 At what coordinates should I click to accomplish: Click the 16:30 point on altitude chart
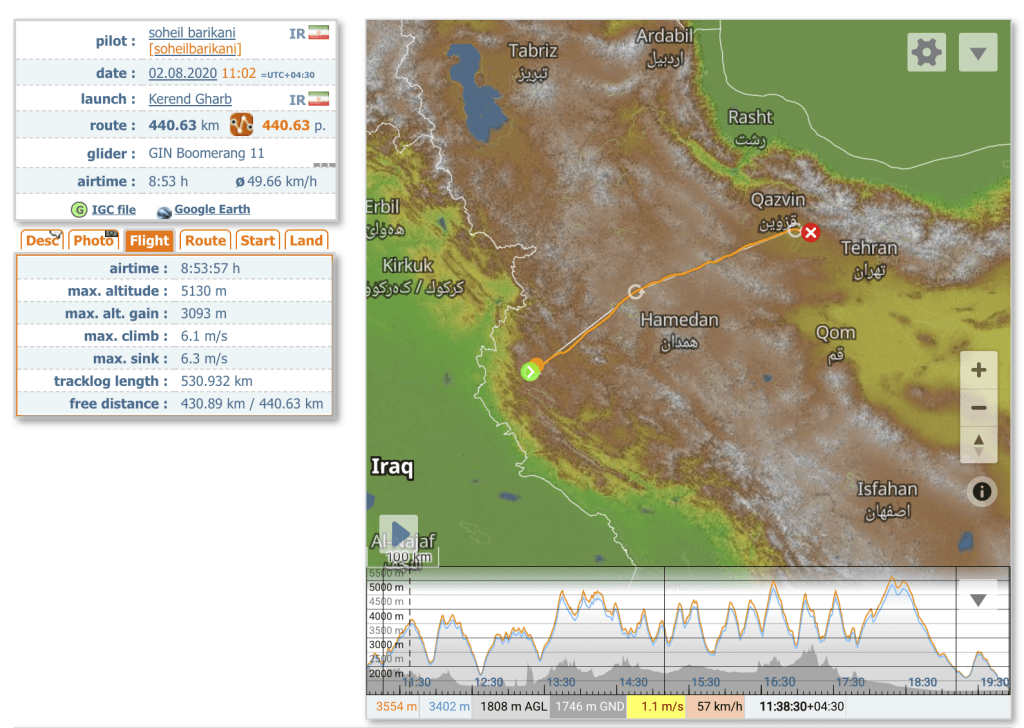tap(779, 640)
